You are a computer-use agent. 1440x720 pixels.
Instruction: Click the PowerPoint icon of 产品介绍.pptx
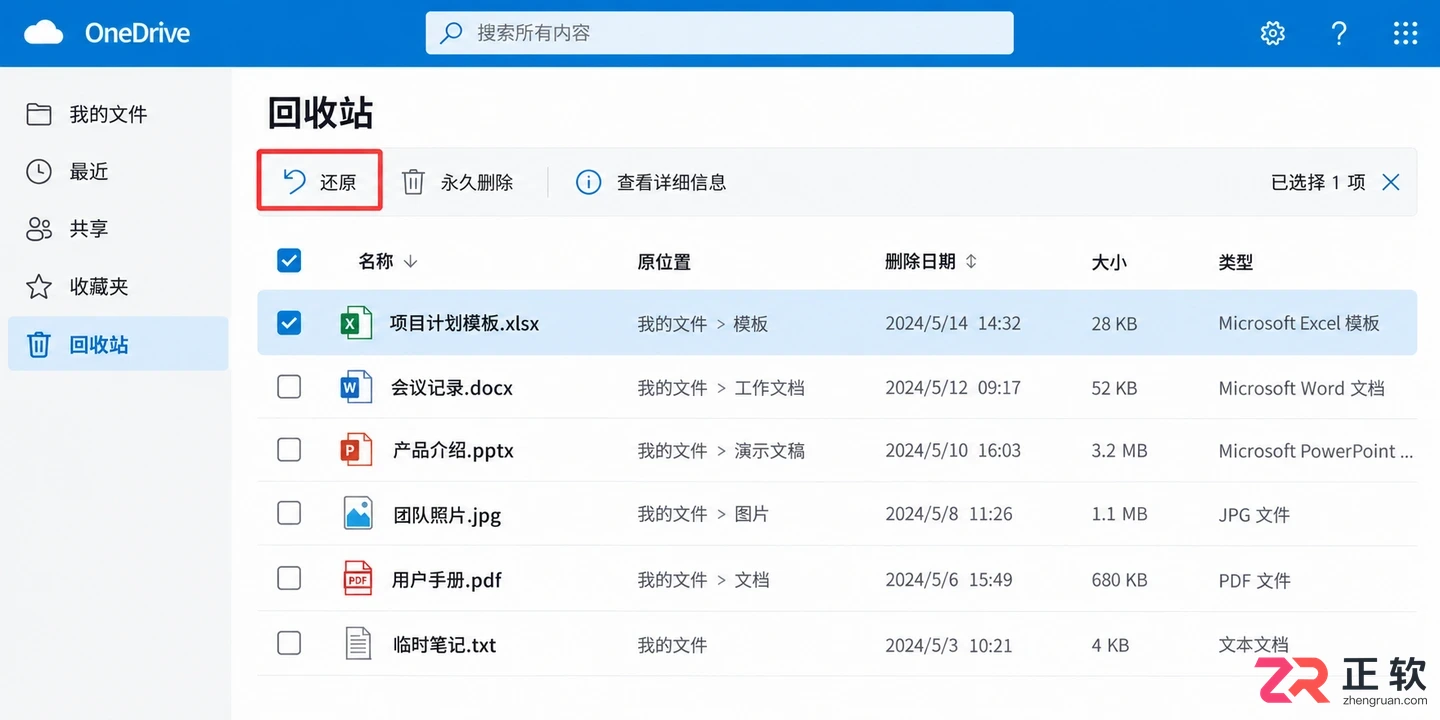(356, 450)
